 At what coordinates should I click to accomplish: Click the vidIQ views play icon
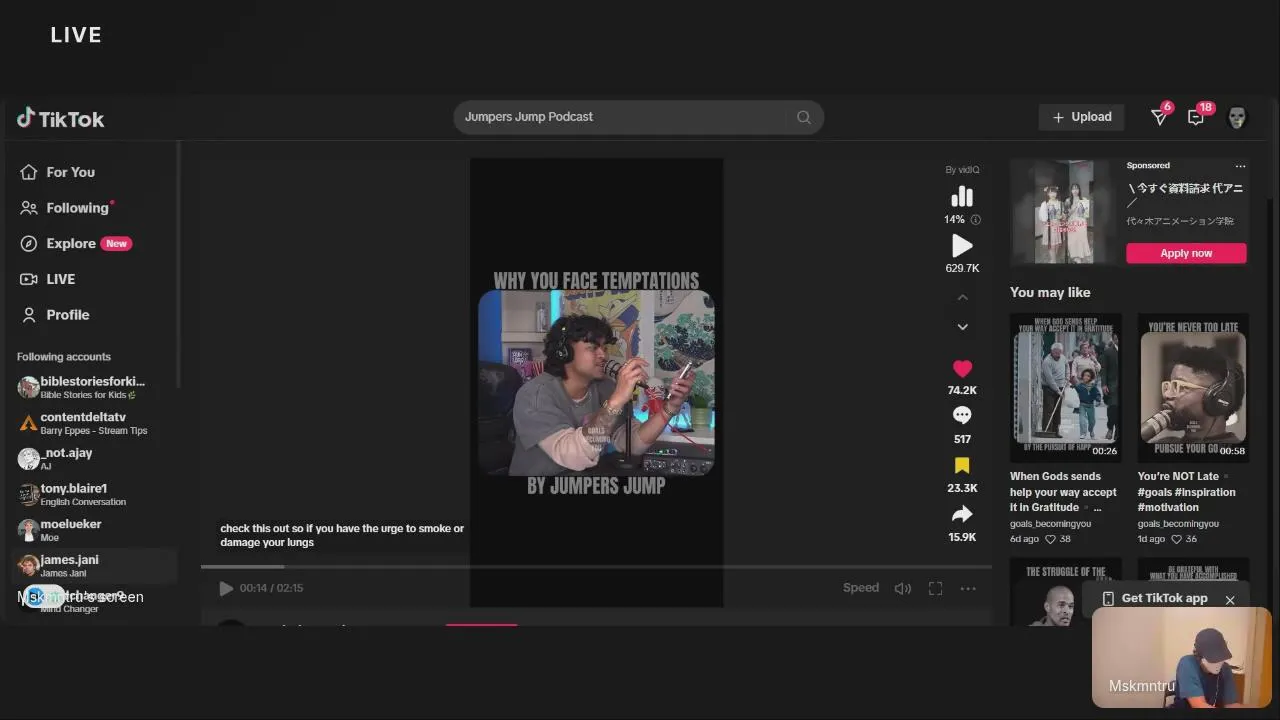pyautogui.click(x=962, y=246)
